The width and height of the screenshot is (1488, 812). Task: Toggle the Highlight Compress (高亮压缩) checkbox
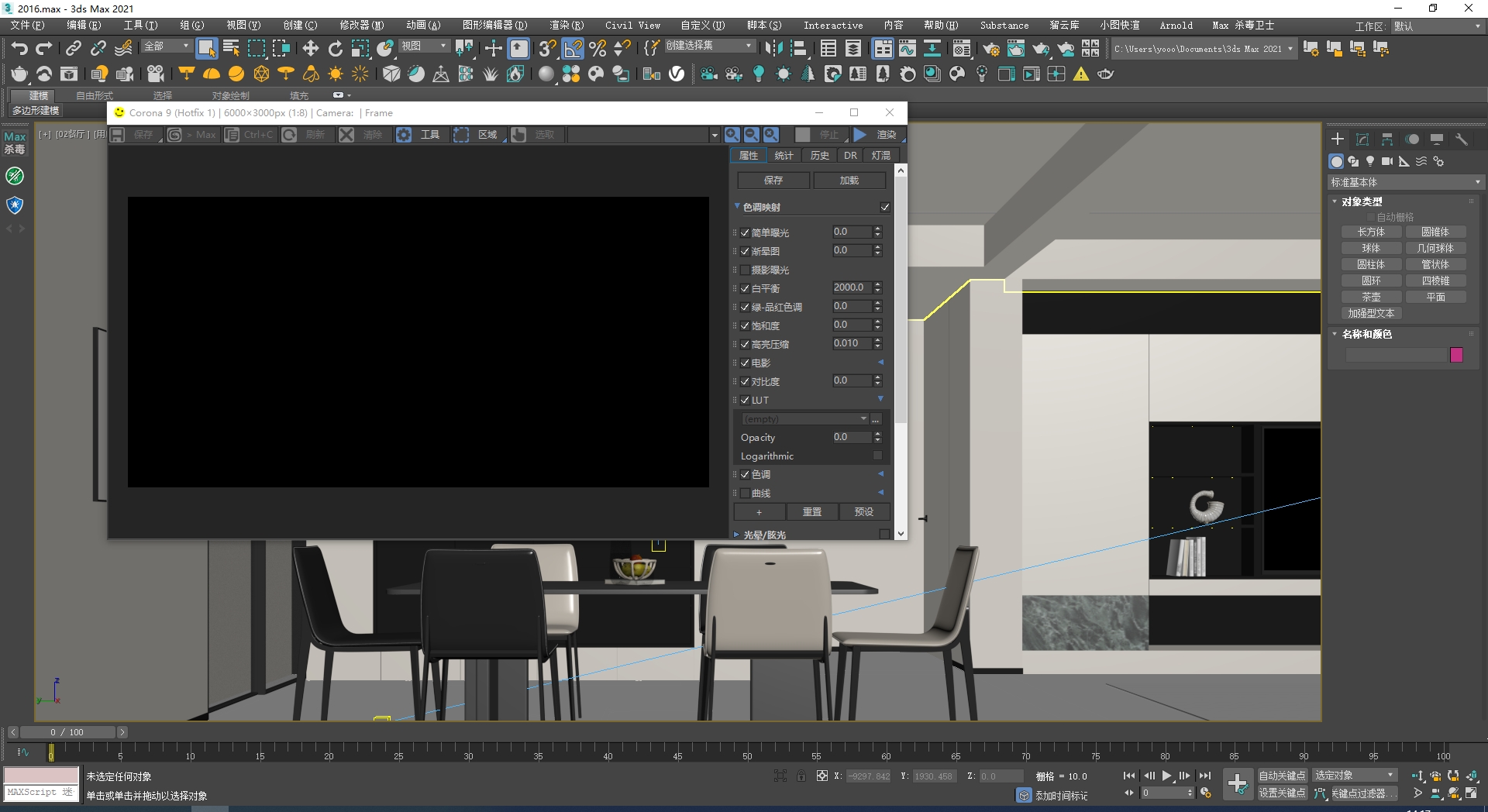click(745, 344)
